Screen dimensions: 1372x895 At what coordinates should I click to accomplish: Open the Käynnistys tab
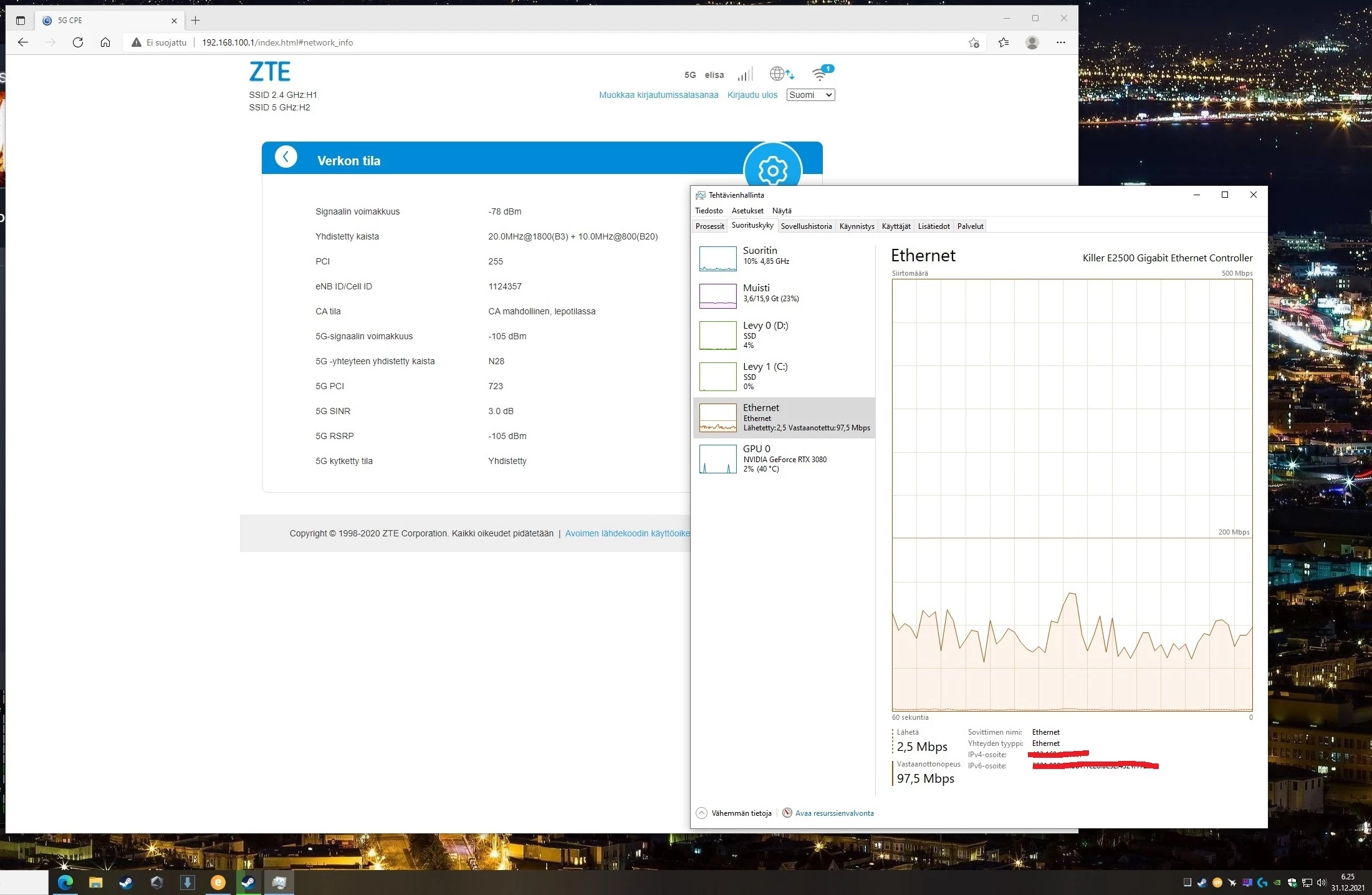point(856,226)
